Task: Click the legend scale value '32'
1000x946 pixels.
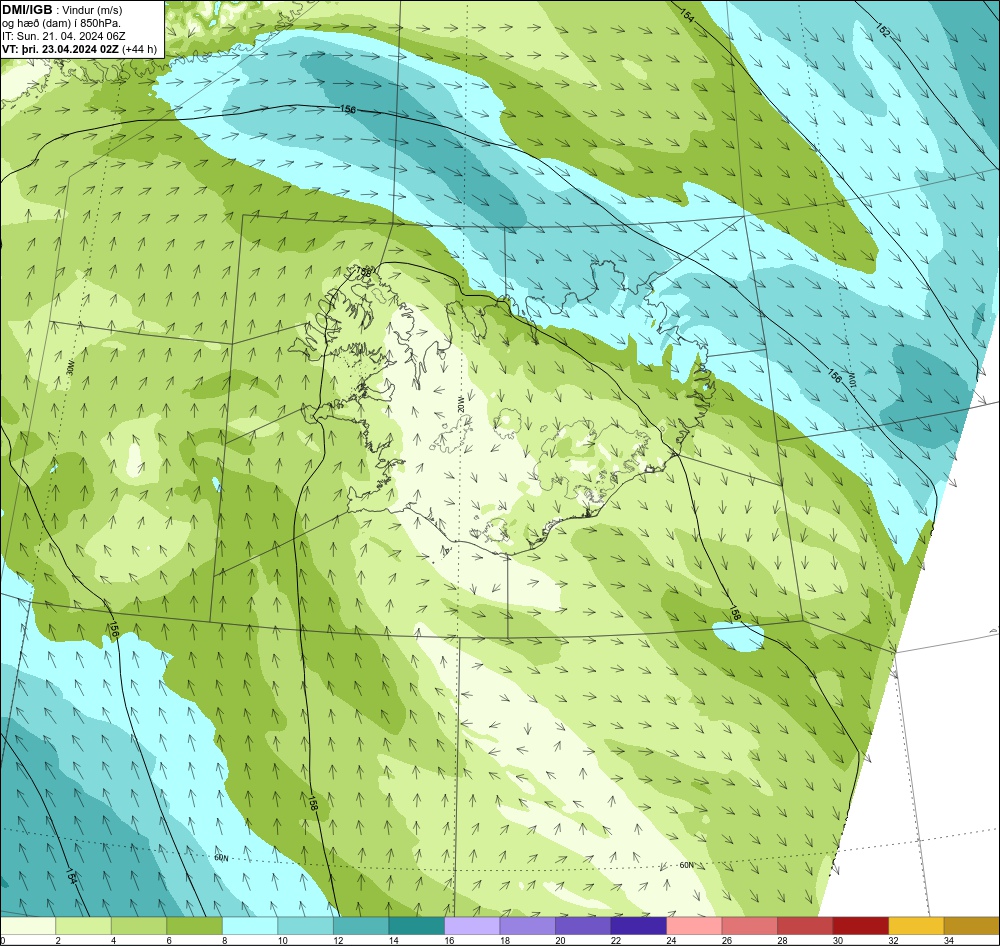Action: (893, 940)
